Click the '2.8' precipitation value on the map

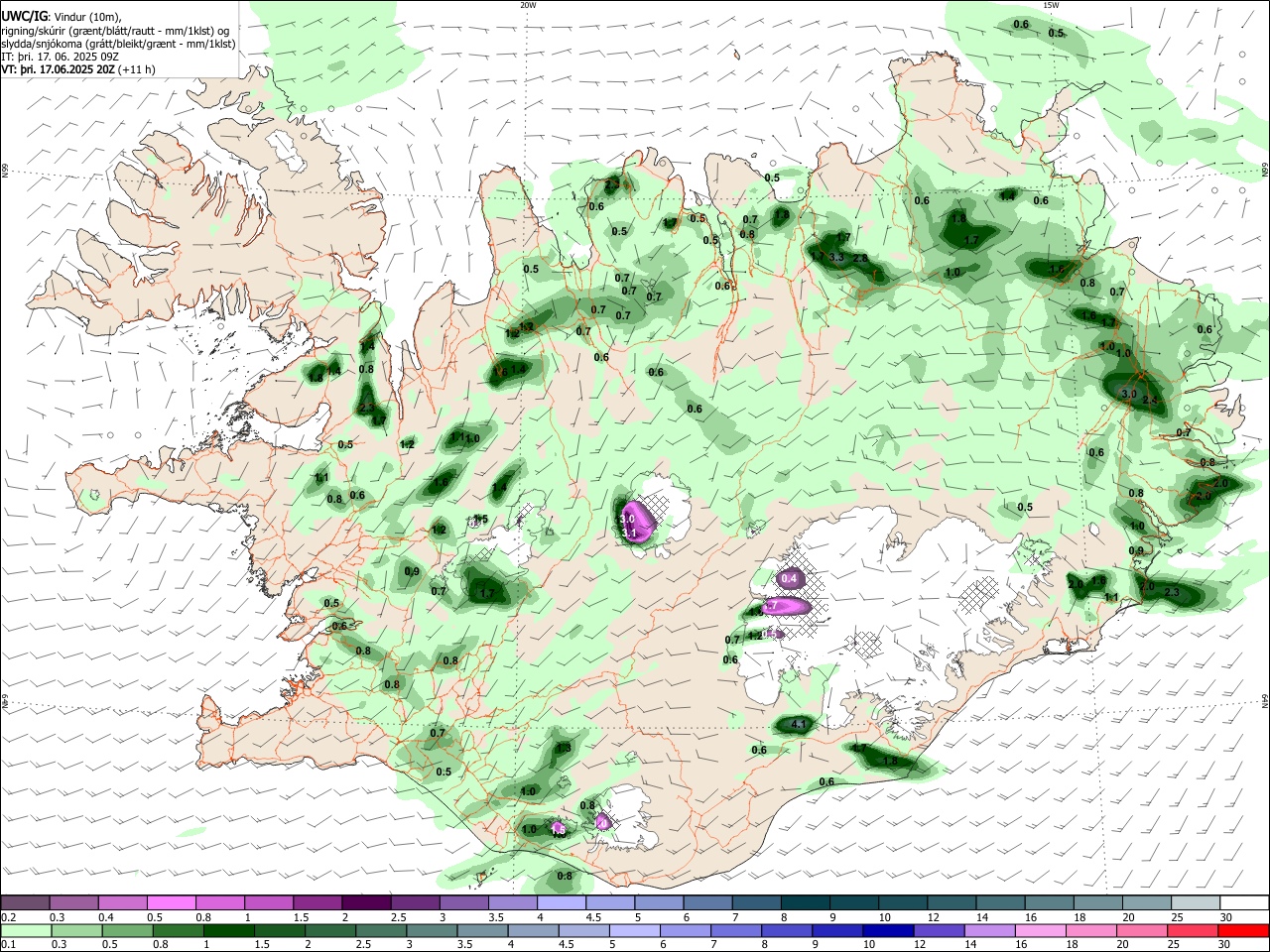[x=860, y=259]
